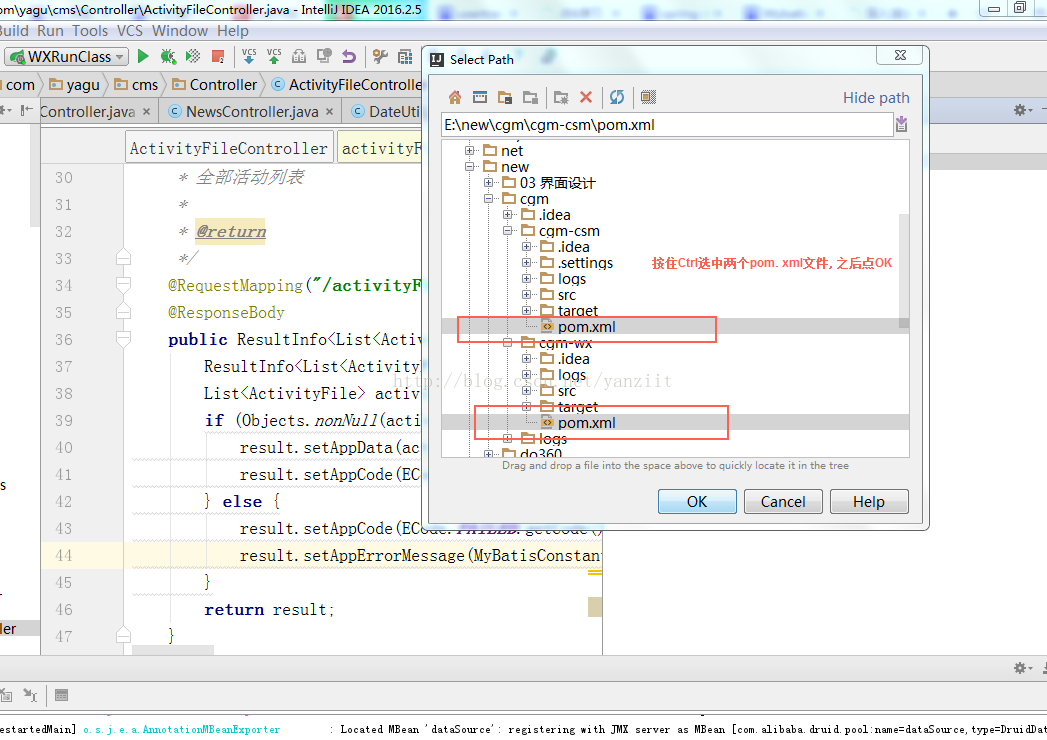Refresh the file tree in dialog
1047x740 pixels.
617,98
